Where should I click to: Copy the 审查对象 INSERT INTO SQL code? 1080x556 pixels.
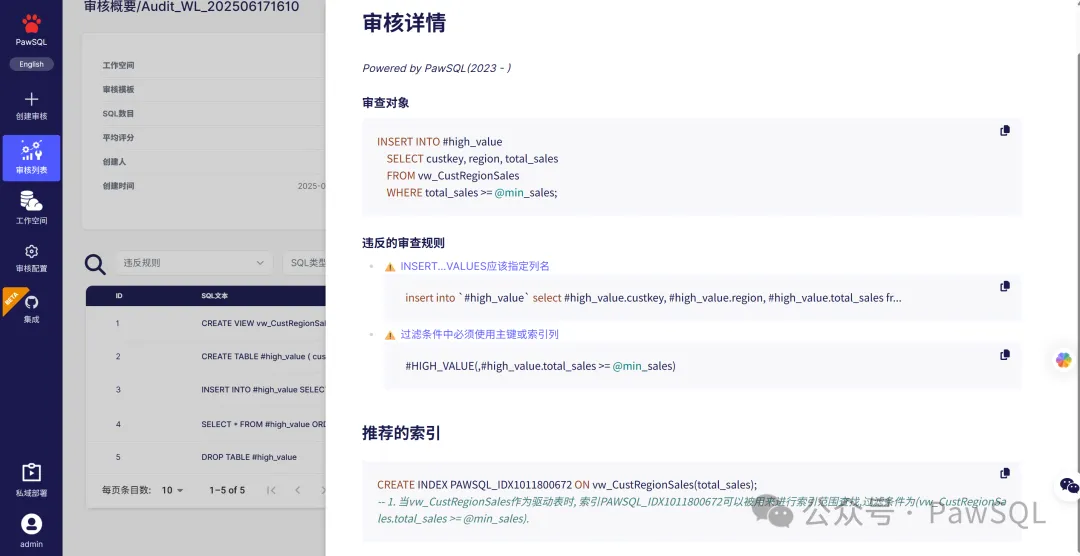(x=1005, y=131)
